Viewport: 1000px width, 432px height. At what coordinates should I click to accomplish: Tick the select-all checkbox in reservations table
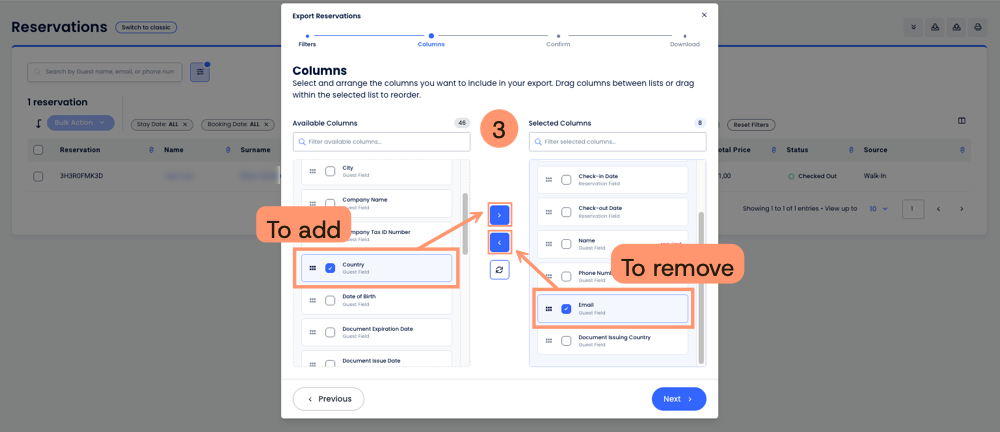38,150
